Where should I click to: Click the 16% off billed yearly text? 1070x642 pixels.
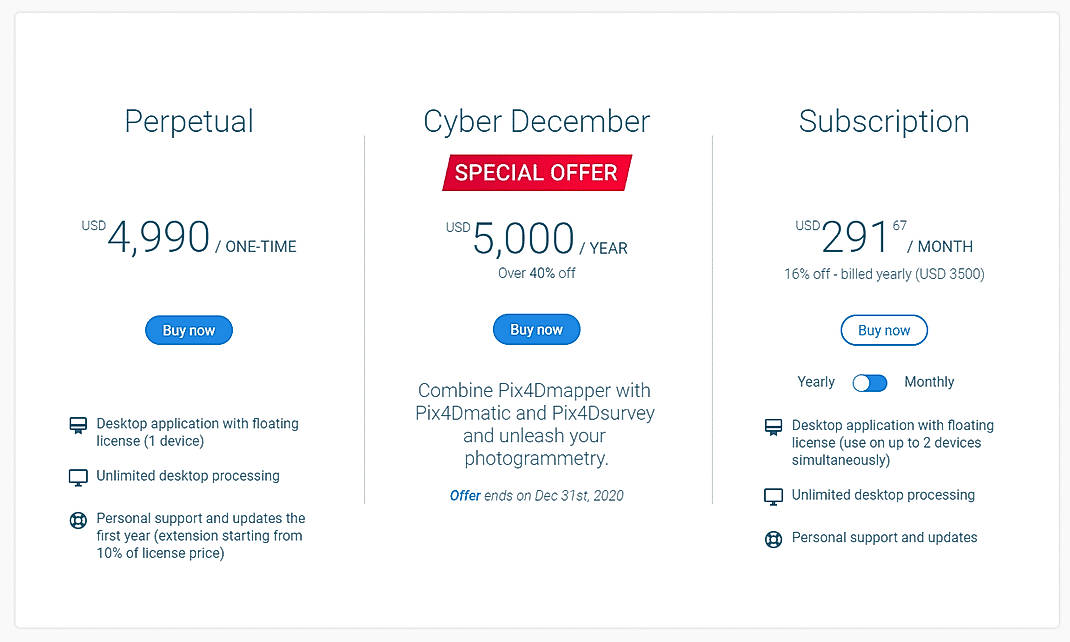pos(884,273)
